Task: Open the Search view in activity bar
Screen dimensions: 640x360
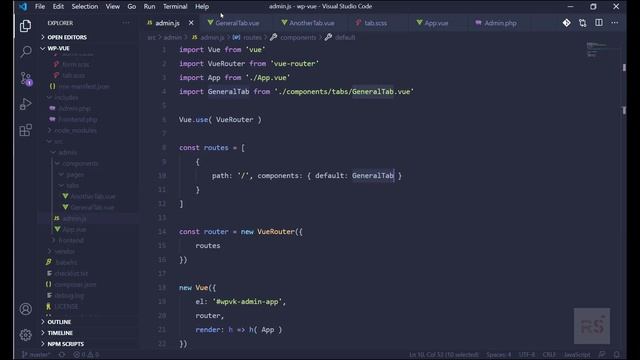Action: click(26, 52)
